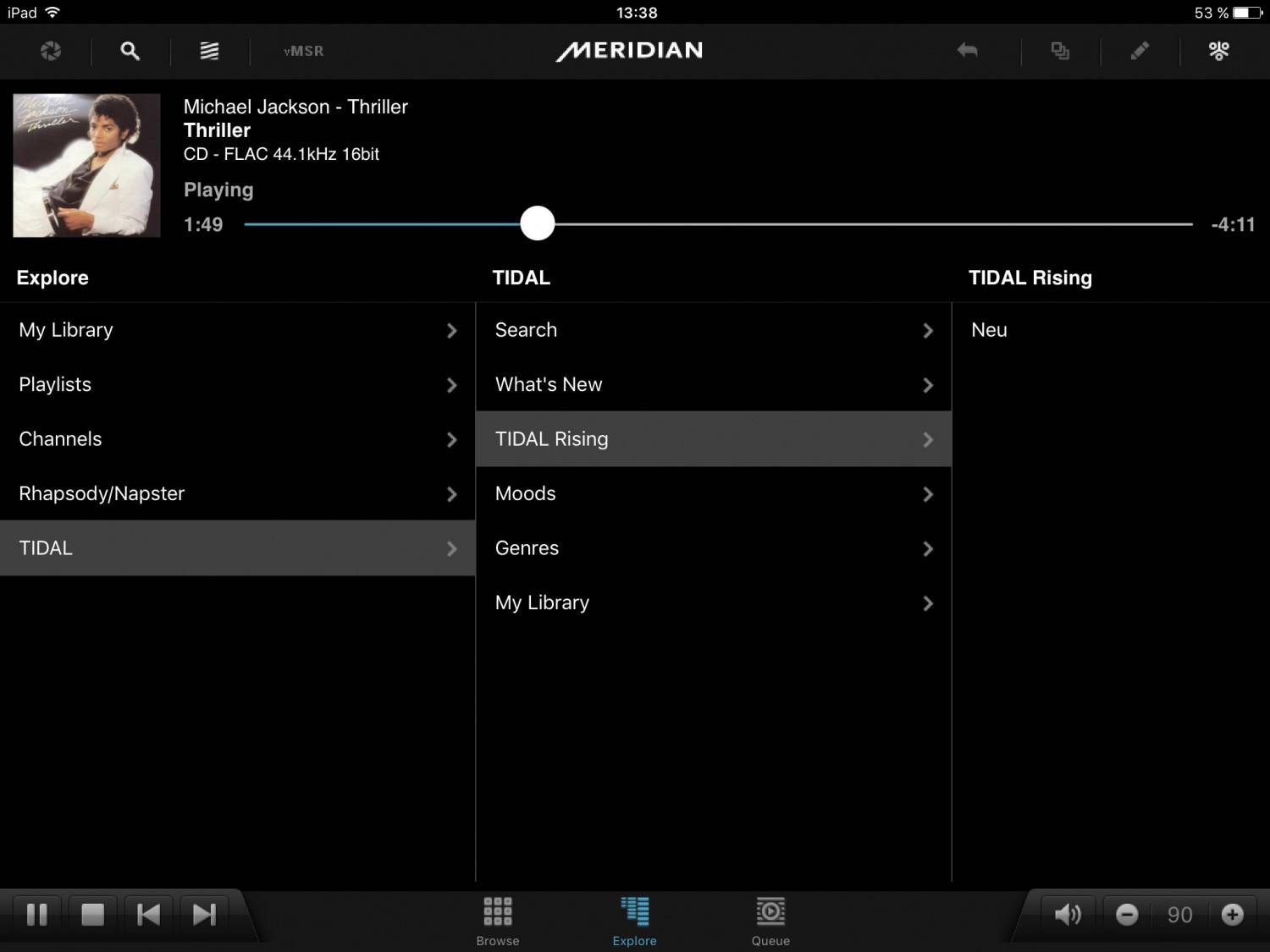Open Channels in the Explore list
This screenshot has width=1270, height=952.
click(238, 439)
